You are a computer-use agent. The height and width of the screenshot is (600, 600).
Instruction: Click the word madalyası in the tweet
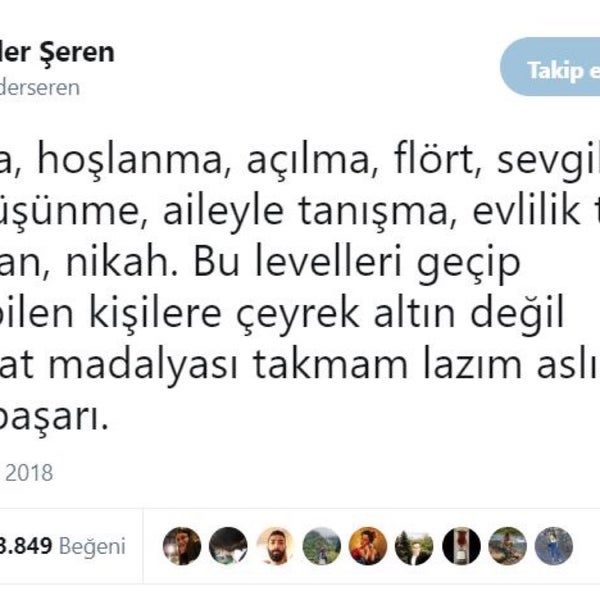click(144, 366)
